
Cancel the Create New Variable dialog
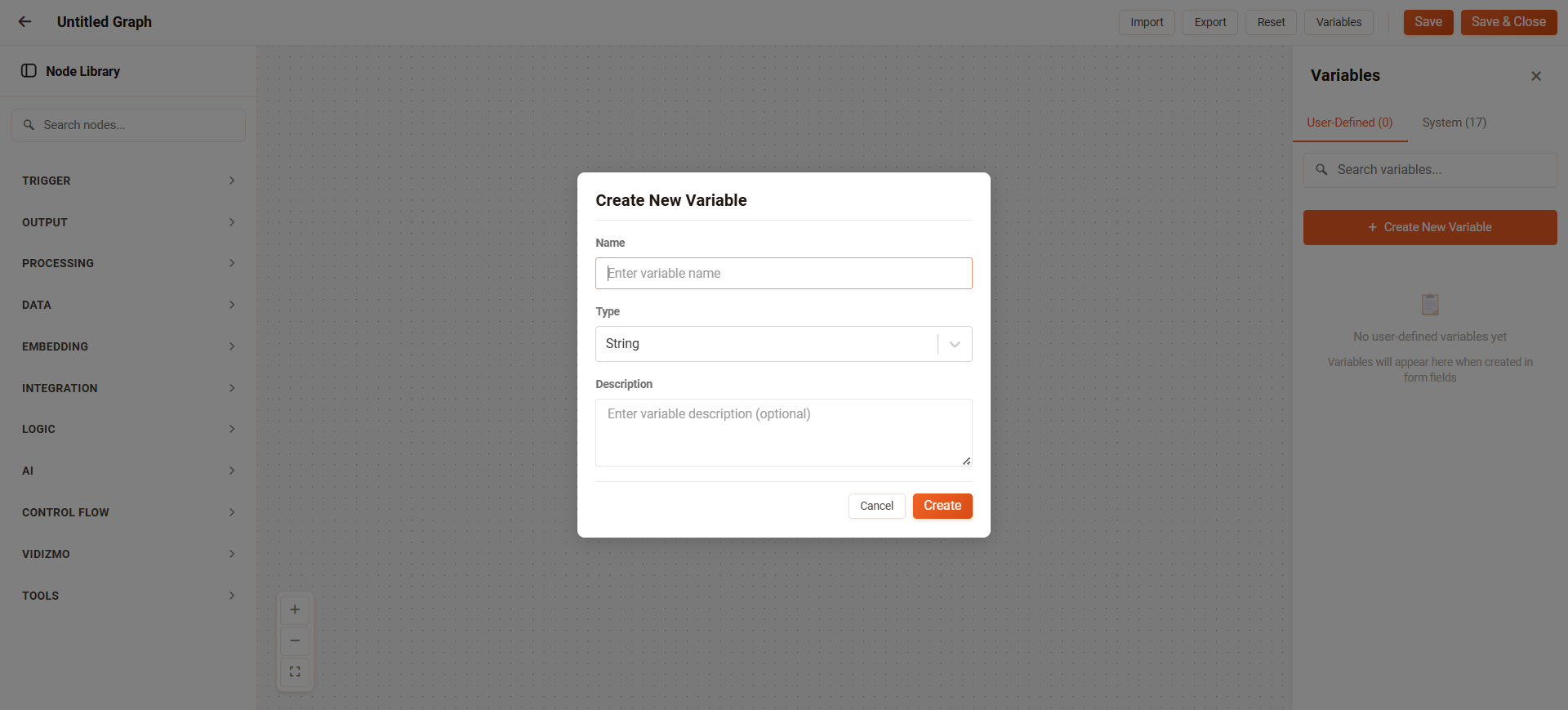point(876,506)
